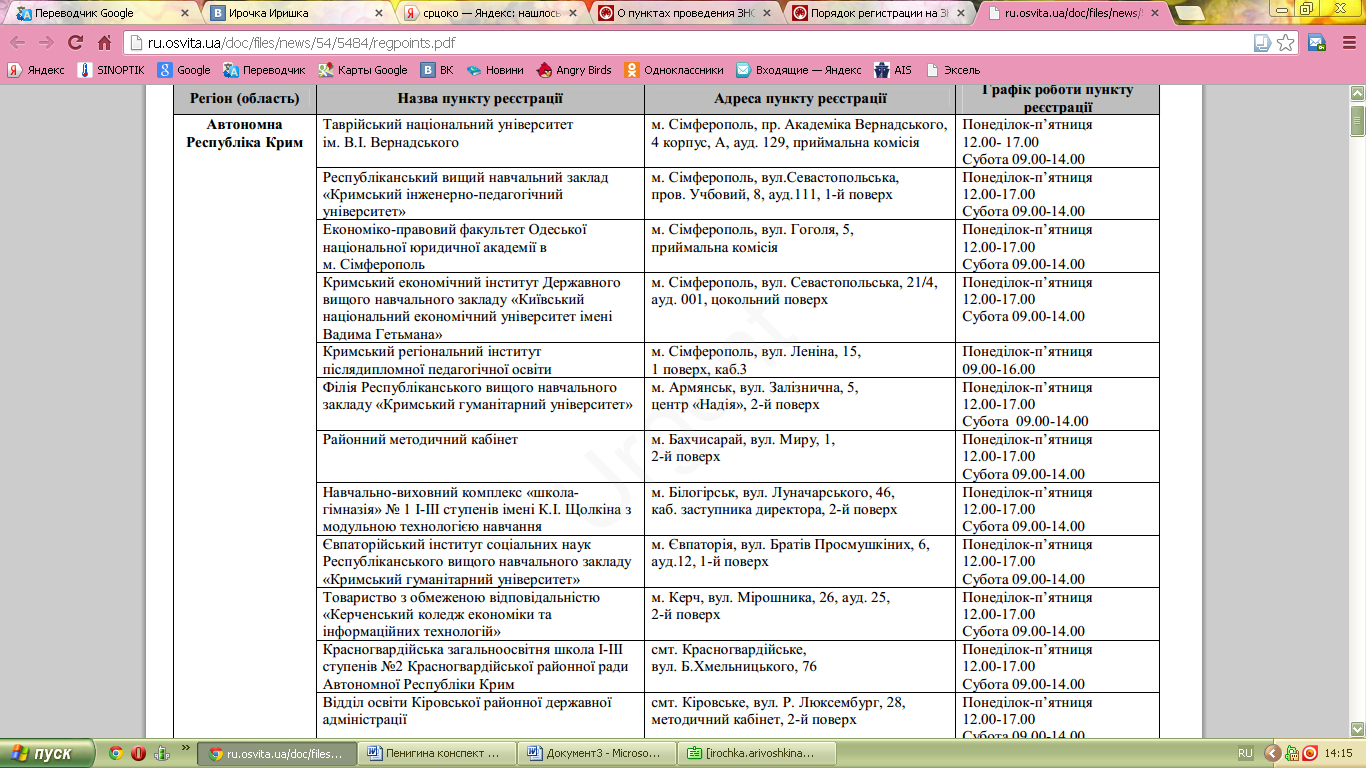Reload the page with the refresh icon
Screen dimensions: 1366x768
click(x=76, y=43)
